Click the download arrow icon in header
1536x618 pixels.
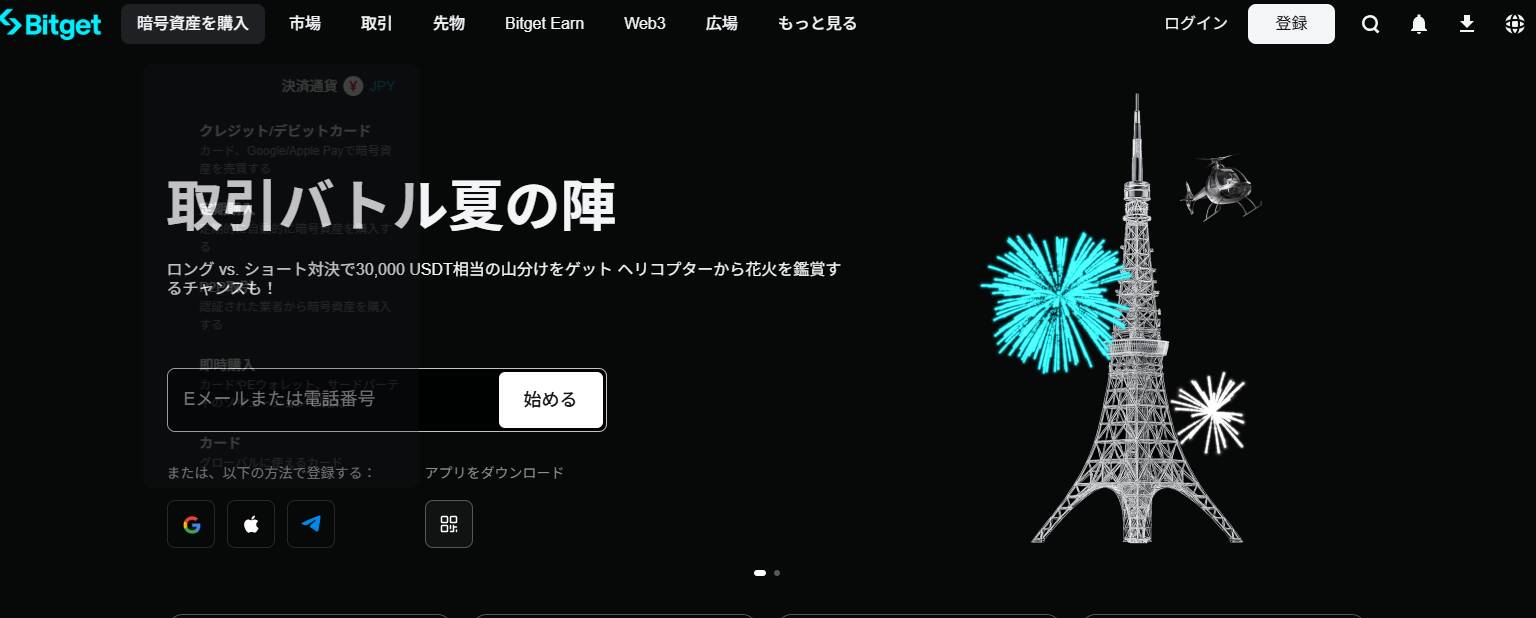[1466, 24]
